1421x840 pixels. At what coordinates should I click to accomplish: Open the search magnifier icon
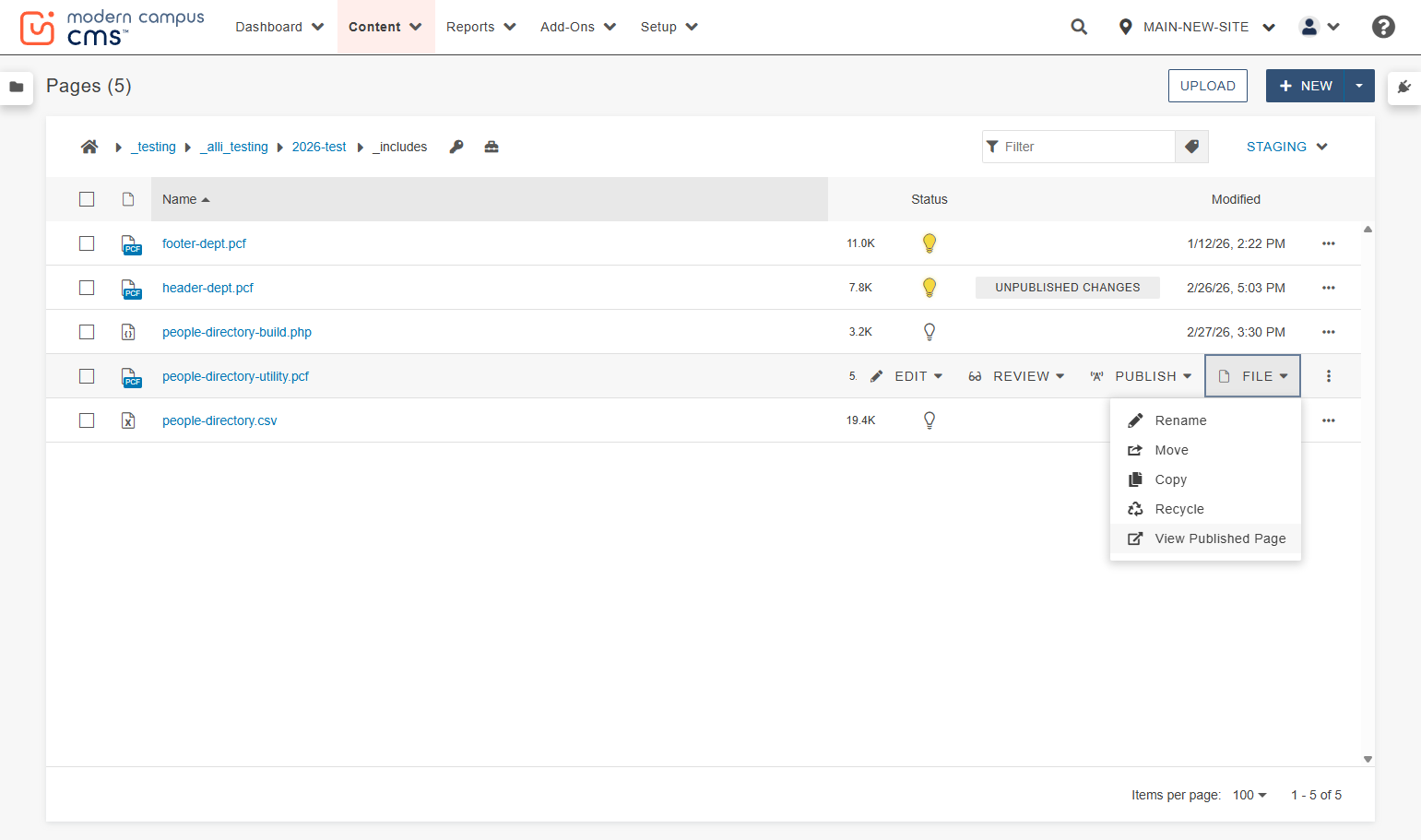coord(1079,27)
